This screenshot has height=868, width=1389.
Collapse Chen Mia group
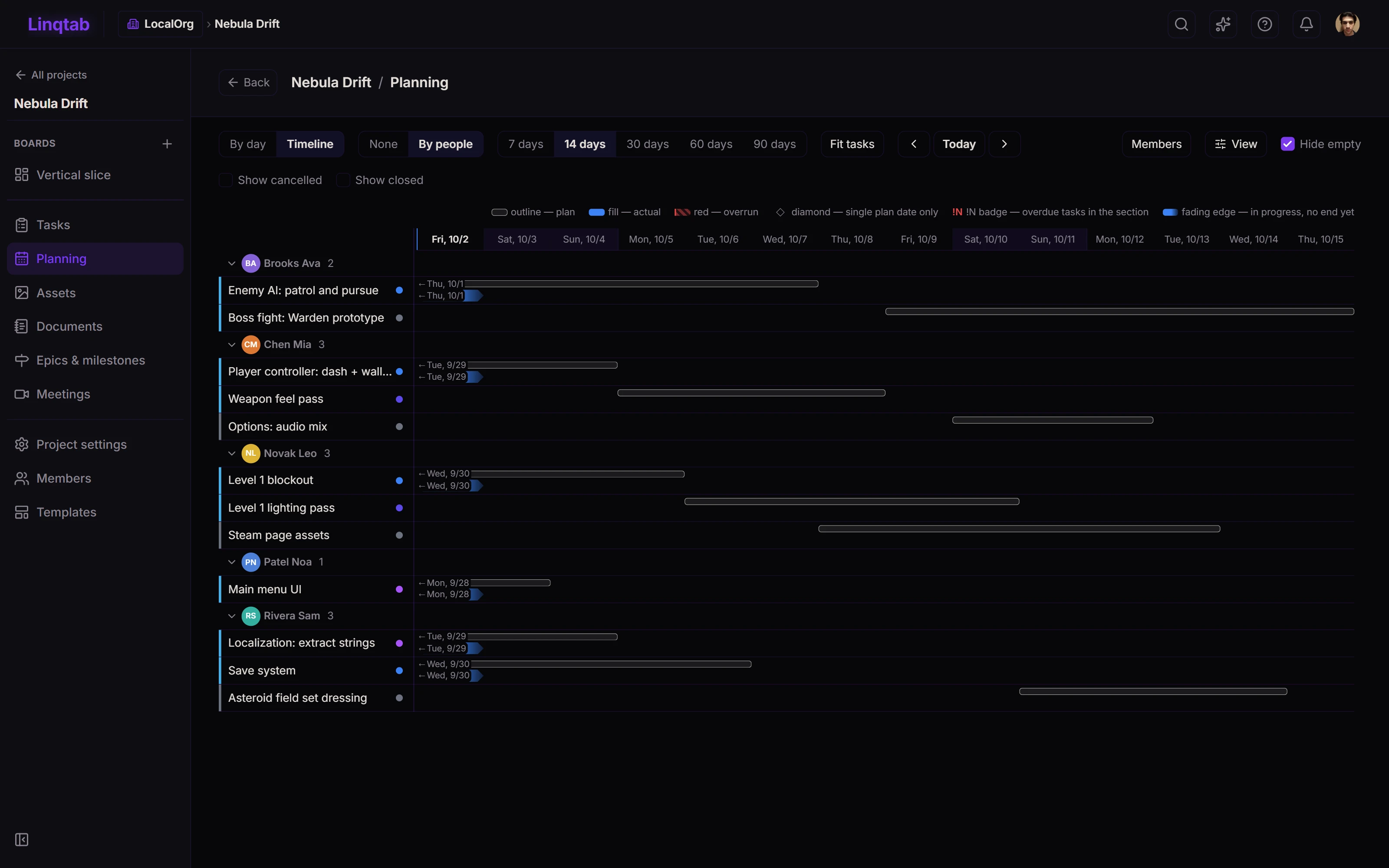tap(232, 345)
